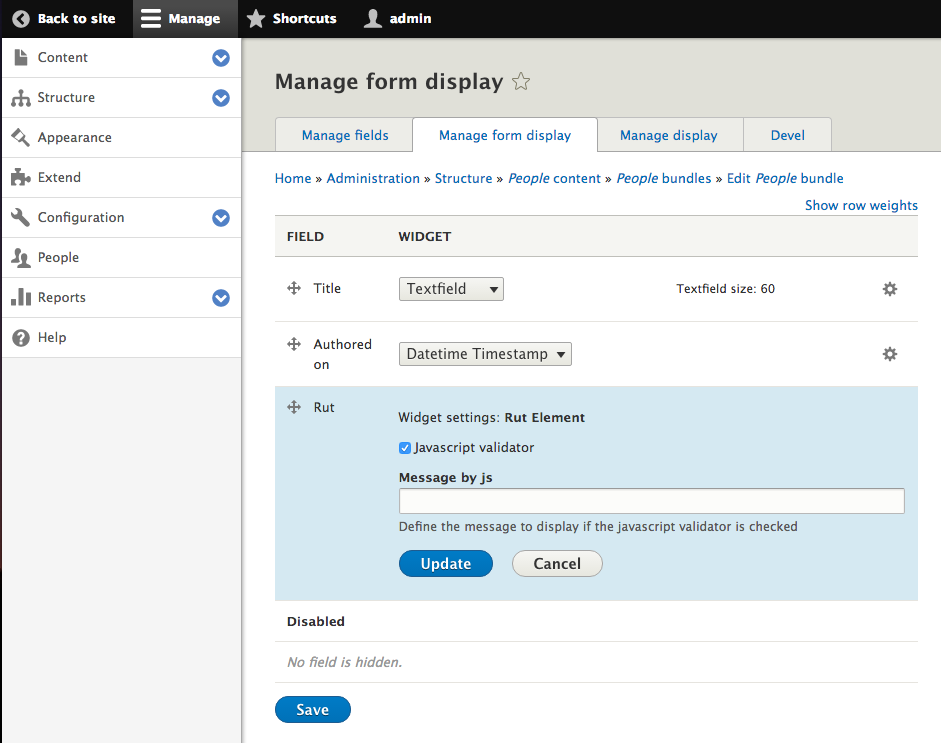This screenshot has width=941, height=743.
Task: Open the Textfield widget dropdown for Title
Action: click(451, 288)
